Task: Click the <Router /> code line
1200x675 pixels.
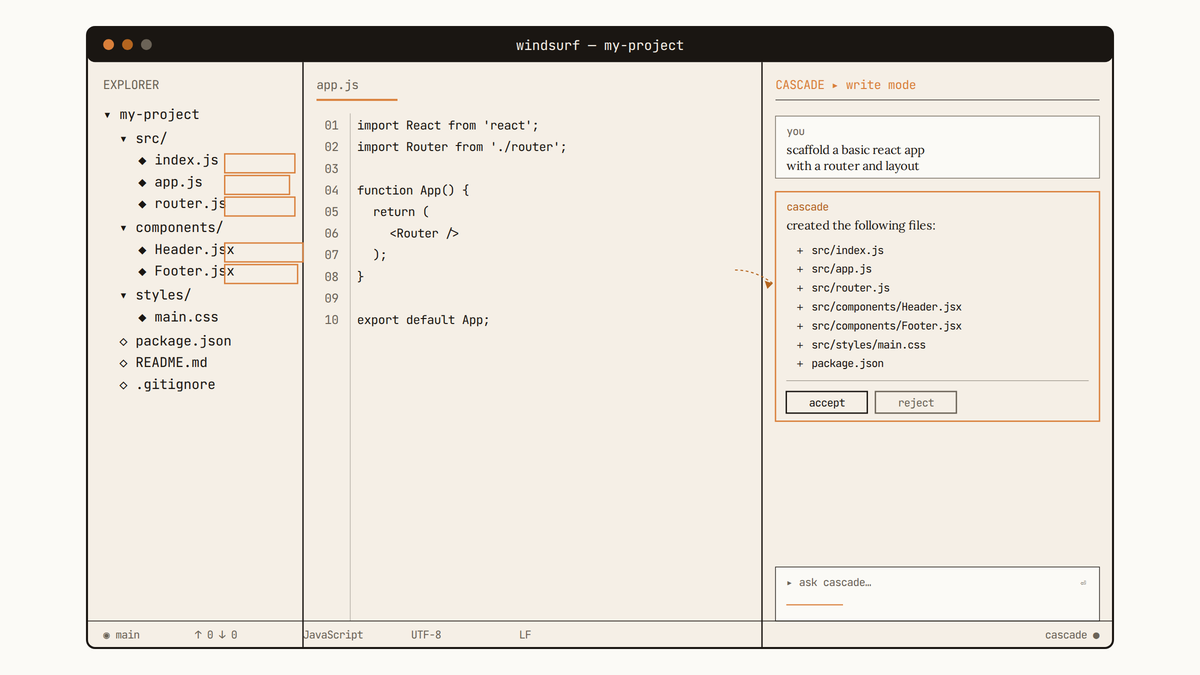Action: coord(424,234)
